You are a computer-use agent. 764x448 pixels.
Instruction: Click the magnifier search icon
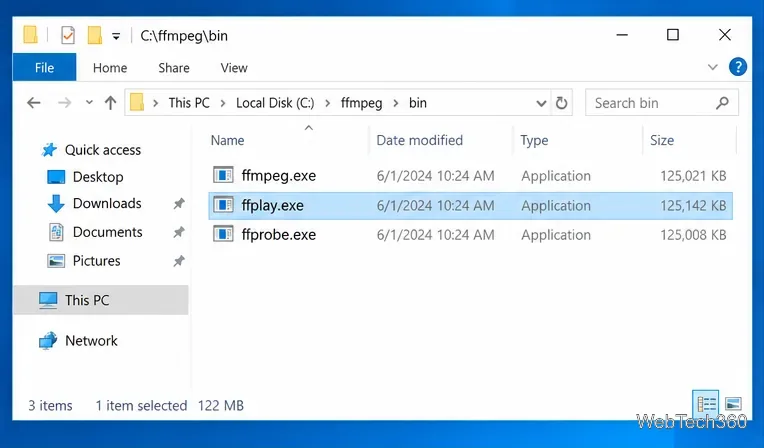pos(723,103)
